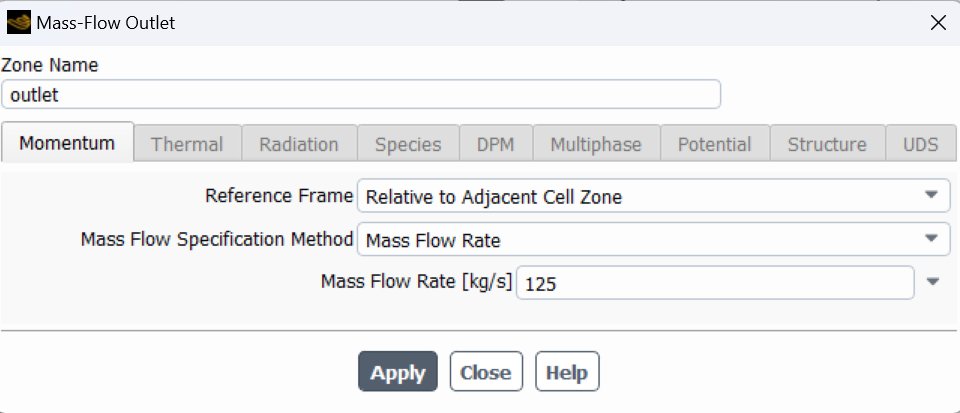Click the Mass Flow Rate input field

click(714, 283)
